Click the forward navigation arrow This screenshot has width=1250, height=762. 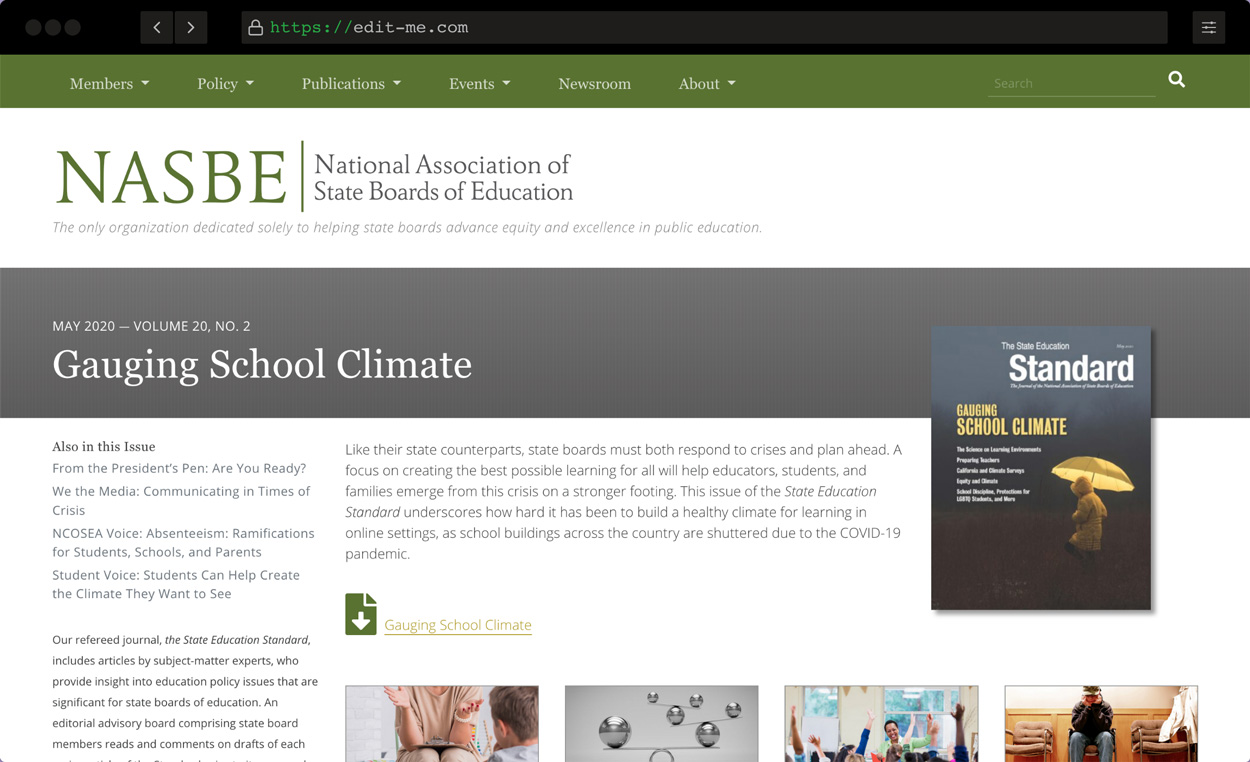click(x=190, y=27)
